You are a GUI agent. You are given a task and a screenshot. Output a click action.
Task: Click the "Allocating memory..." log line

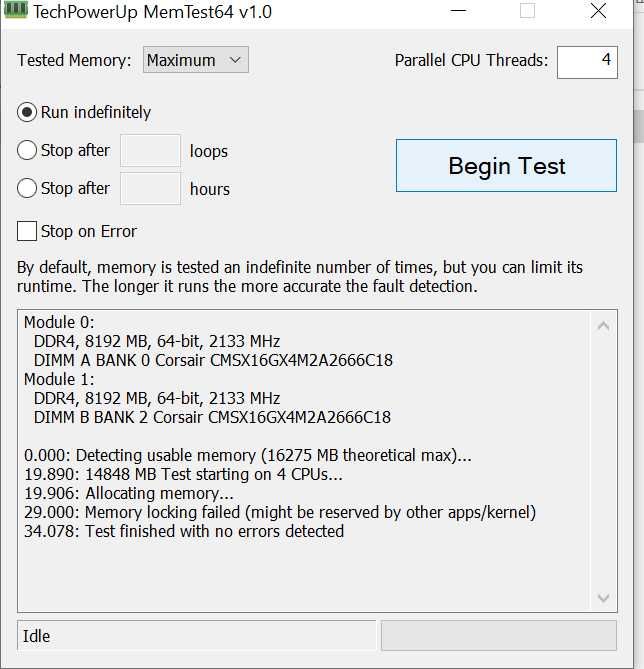tap(129, 493)
